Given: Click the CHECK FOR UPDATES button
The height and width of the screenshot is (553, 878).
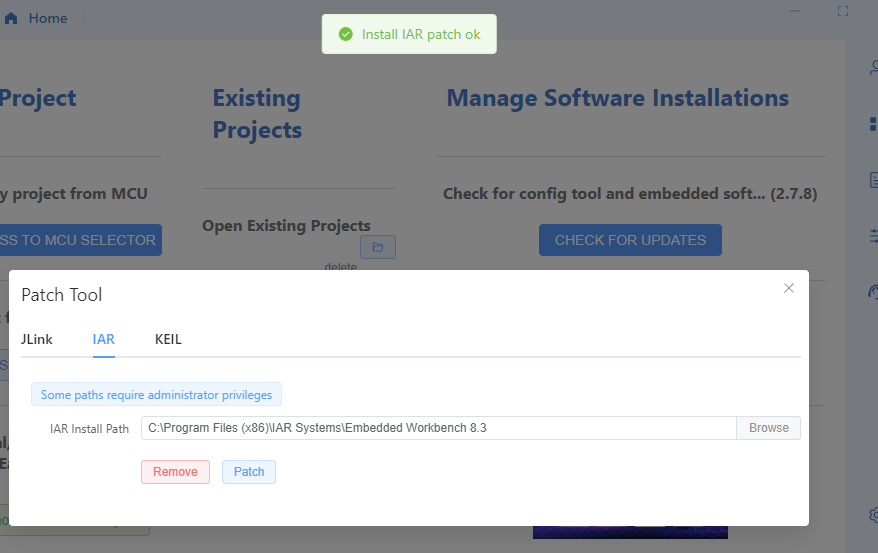Looking at the screenshot, I should click(630, 240).
